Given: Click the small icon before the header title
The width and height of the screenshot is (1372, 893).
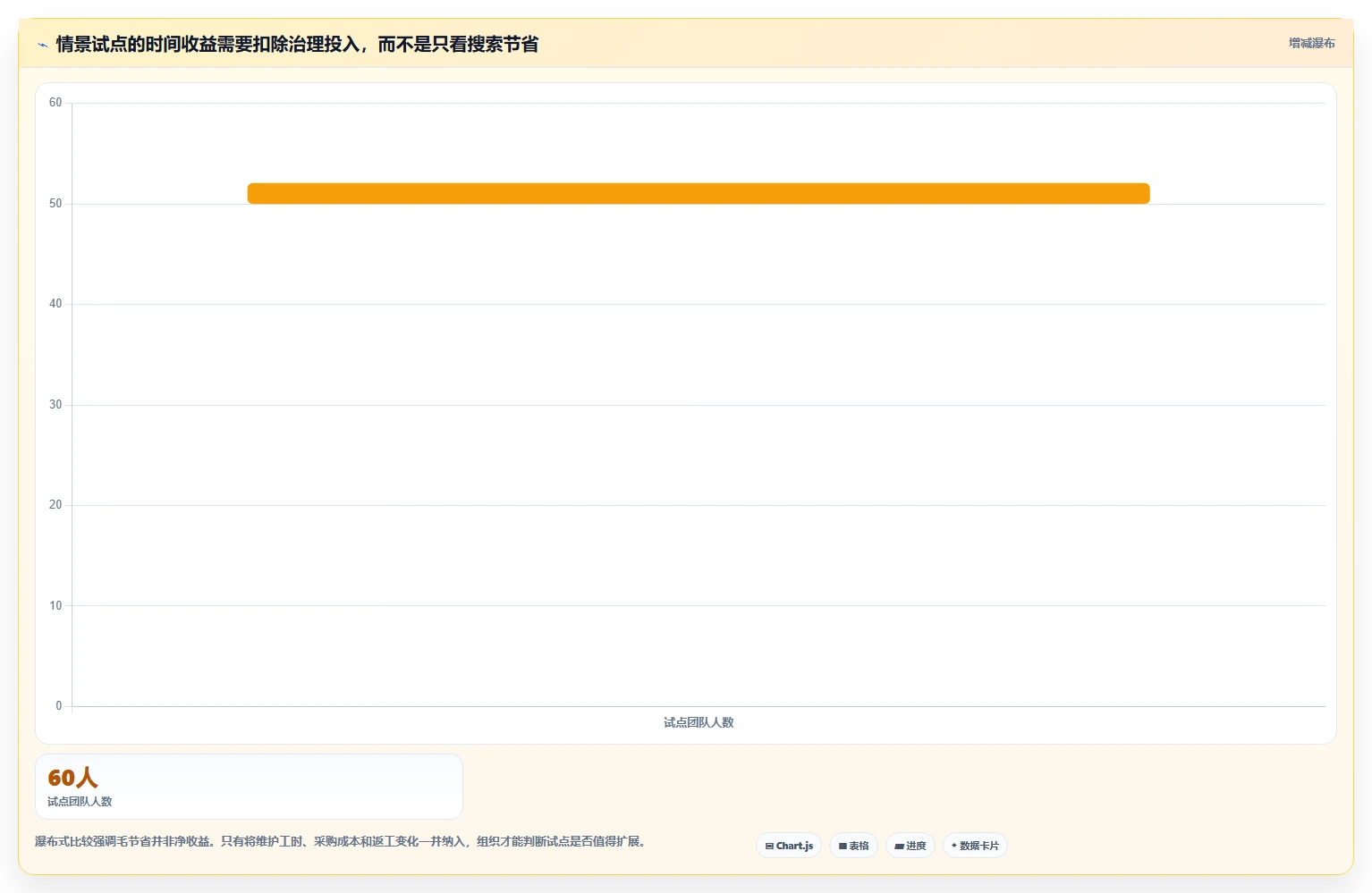Looking at the screenshot, I should (42, 45).
